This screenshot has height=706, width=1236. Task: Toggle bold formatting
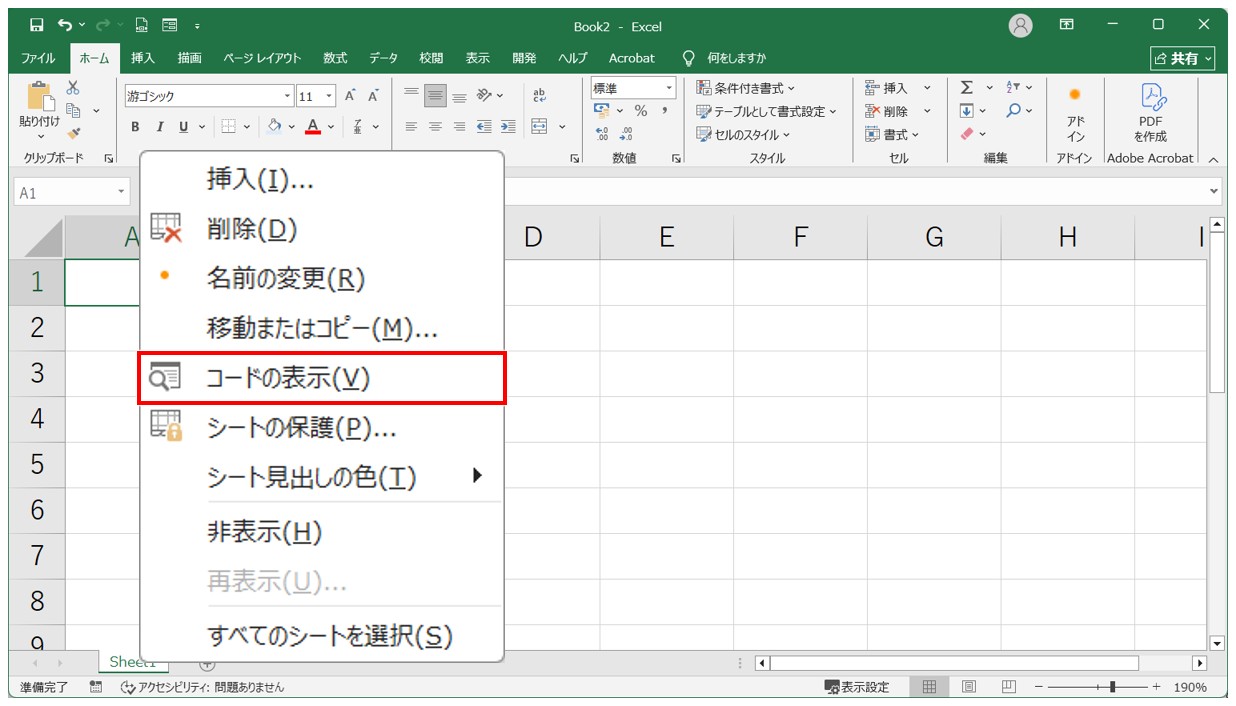coord(135,126)
